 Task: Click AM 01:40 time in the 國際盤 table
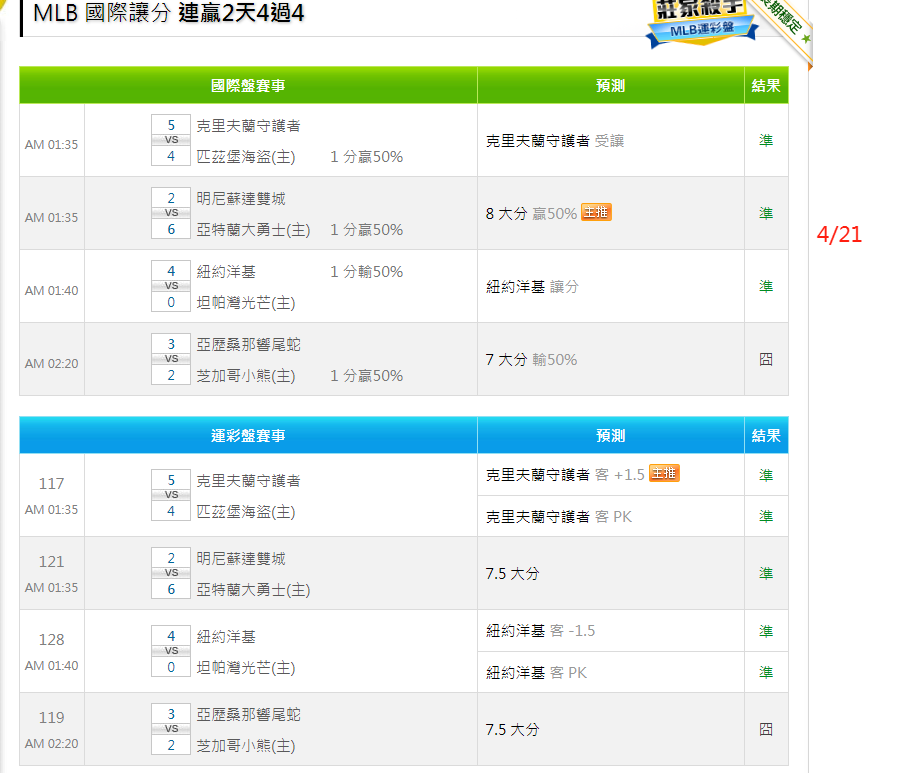coord(51,291)
